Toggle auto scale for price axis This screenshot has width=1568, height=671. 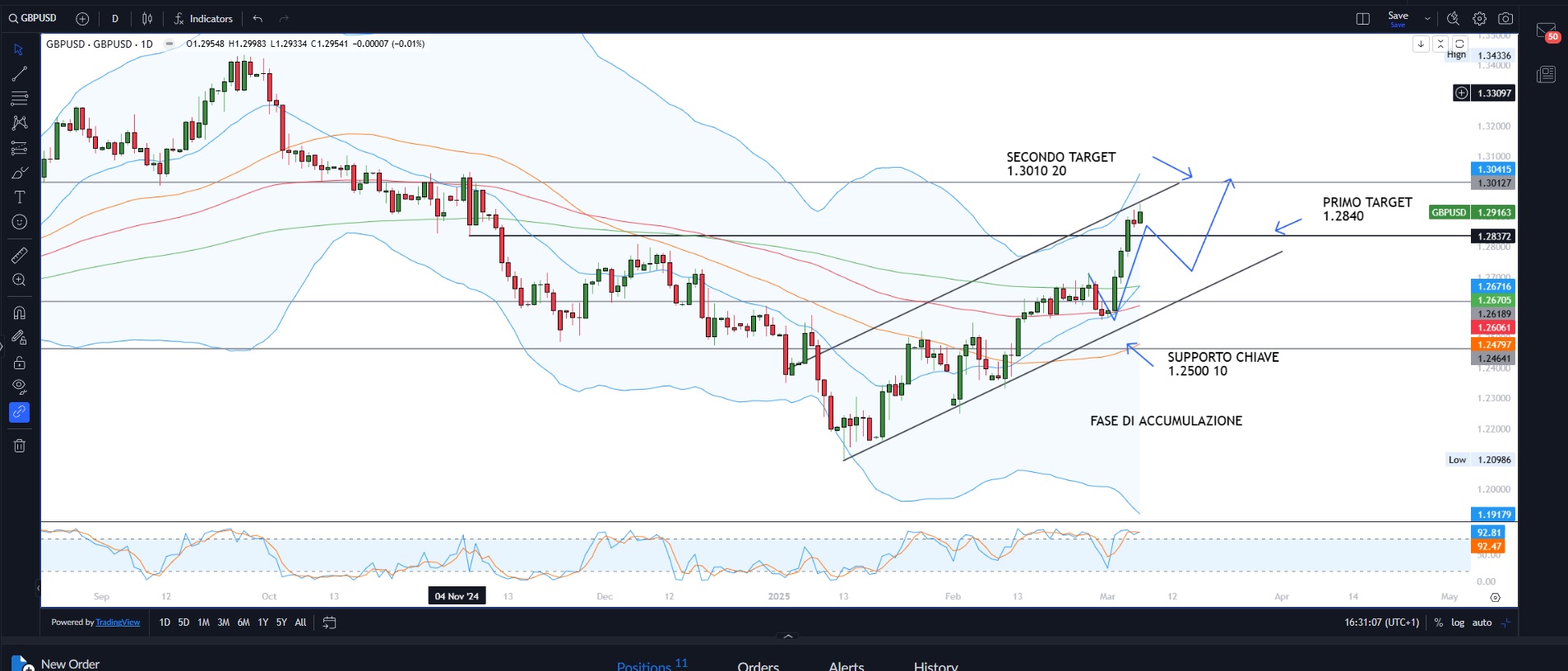[1482, 622]
